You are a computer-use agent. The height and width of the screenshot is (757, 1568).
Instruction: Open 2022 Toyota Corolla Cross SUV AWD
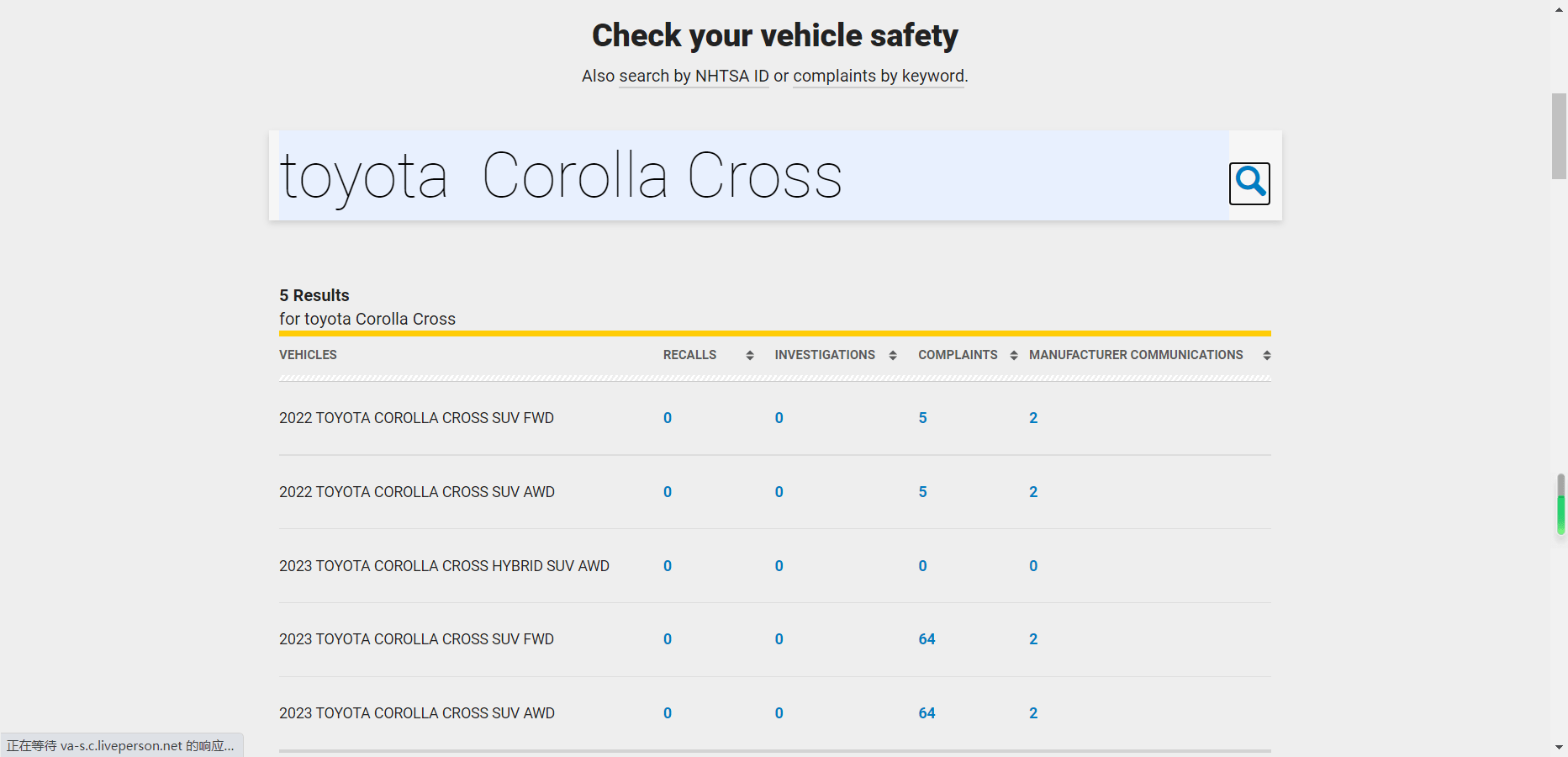tap(417, 492)
